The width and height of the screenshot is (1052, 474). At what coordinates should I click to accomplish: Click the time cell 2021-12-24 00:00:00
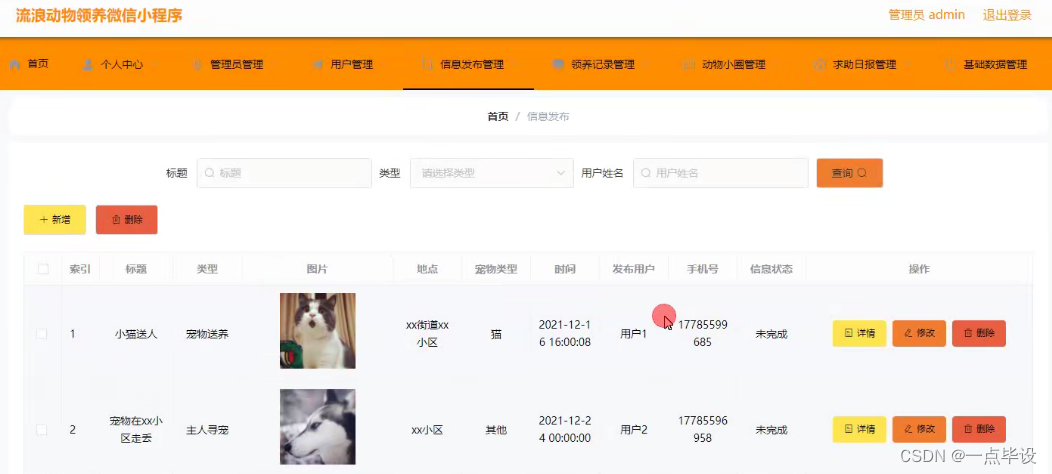[565, 430]
